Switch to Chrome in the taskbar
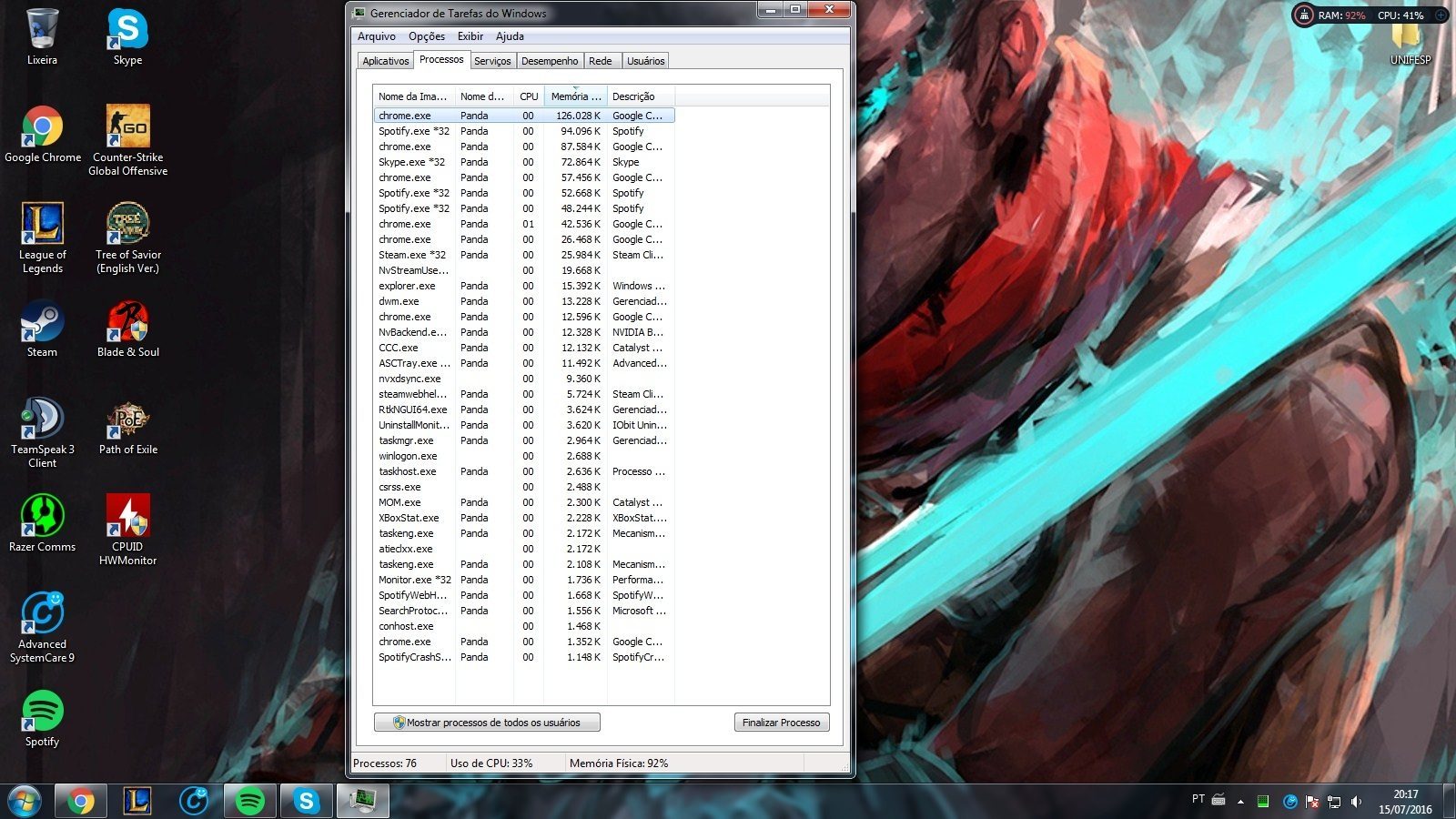1456x819 pixels. pos(80,801)
